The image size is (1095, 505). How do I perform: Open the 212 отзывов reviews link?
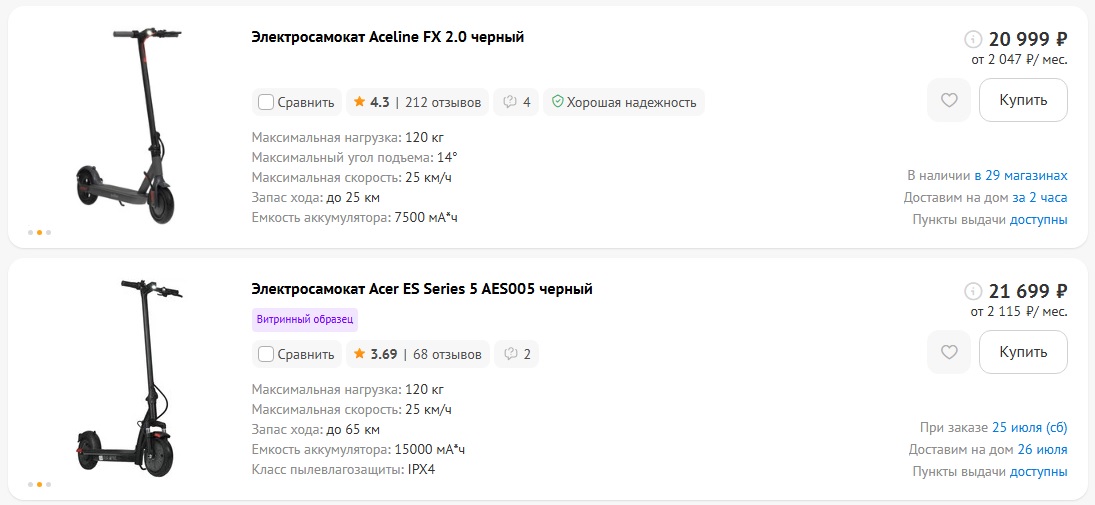click(x=443, y=102)
